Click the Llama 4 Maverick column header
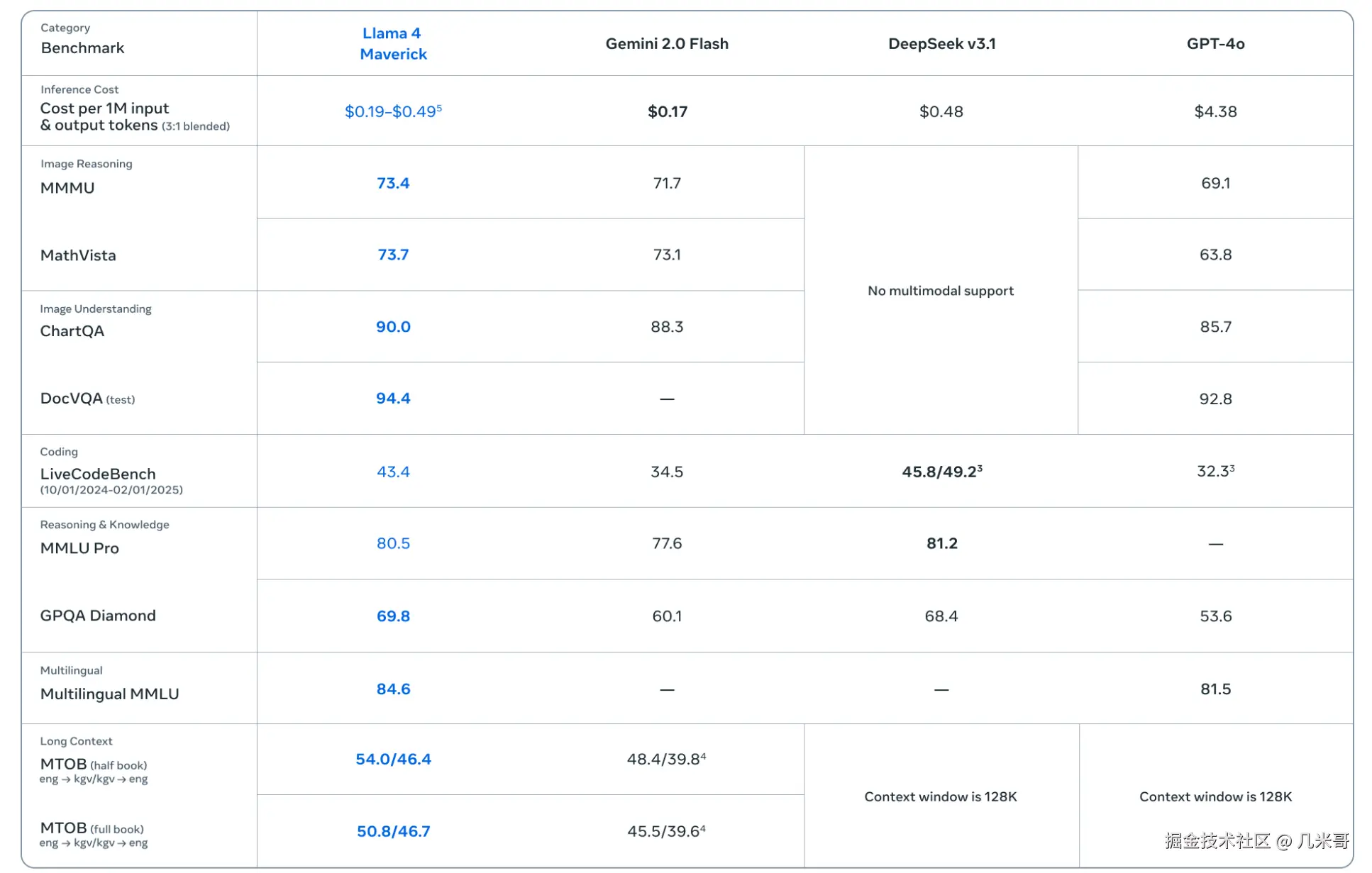The height and width of the screenshot is (873, 1372). 392,43
